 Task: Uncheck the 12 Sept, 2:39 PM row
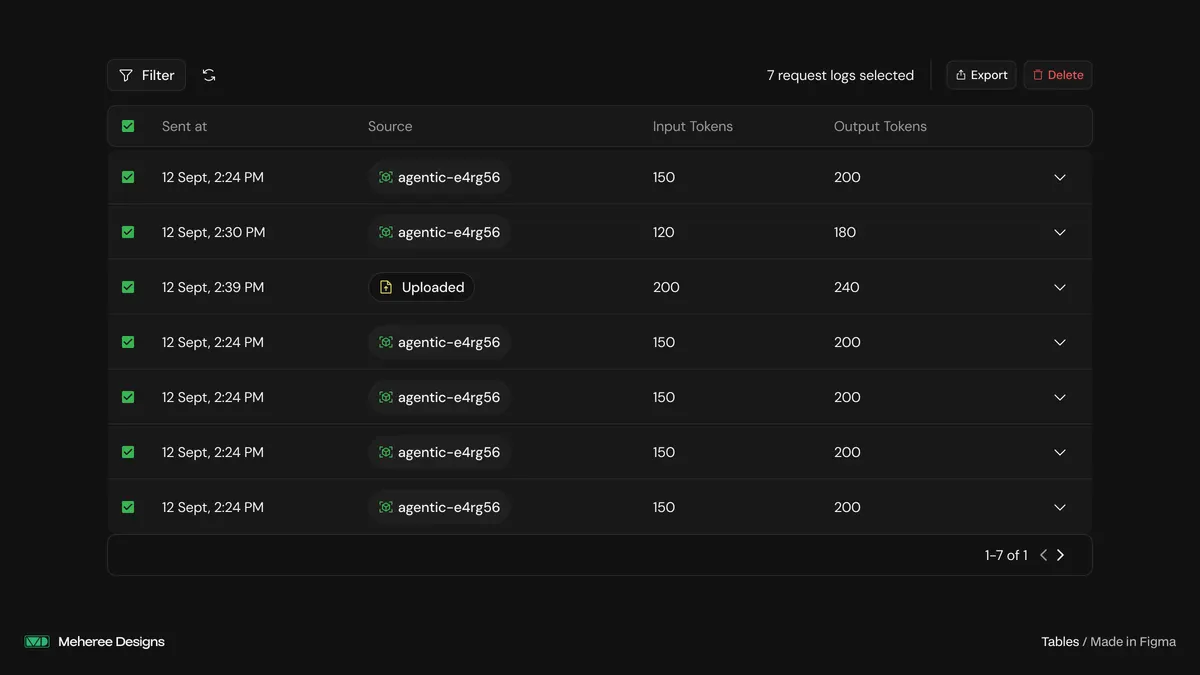[128, 287]
